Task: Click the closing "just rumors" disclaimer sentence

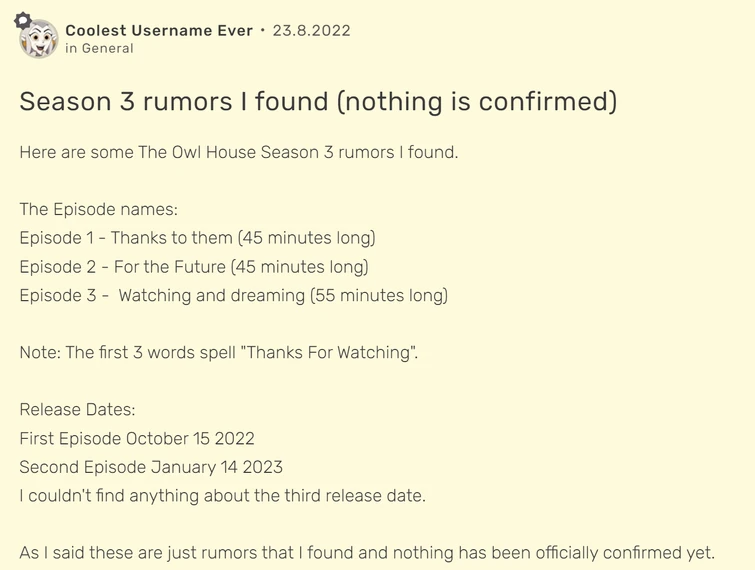Action: pyautogui.click(x=367, y=553)
